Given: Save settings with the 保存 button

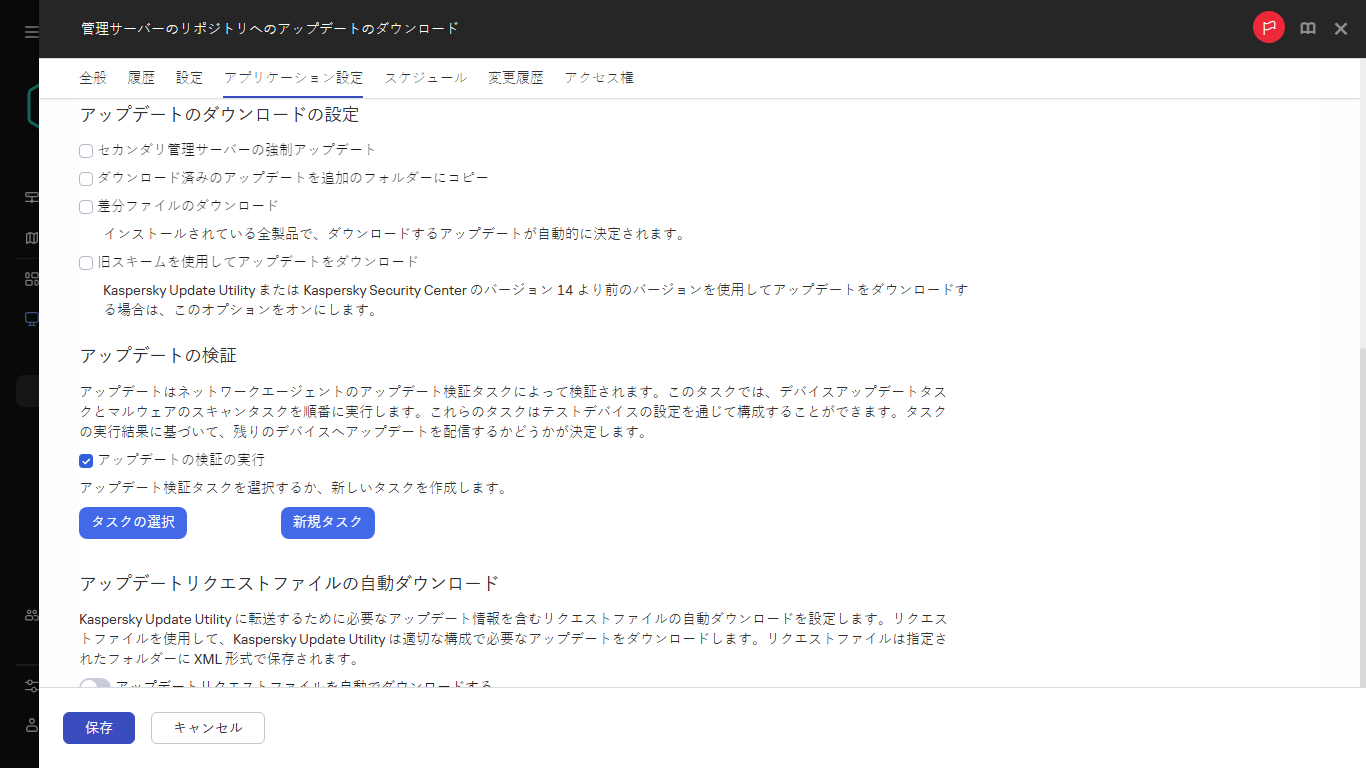Looking at the screenshot, I should (x=98, y=728).
